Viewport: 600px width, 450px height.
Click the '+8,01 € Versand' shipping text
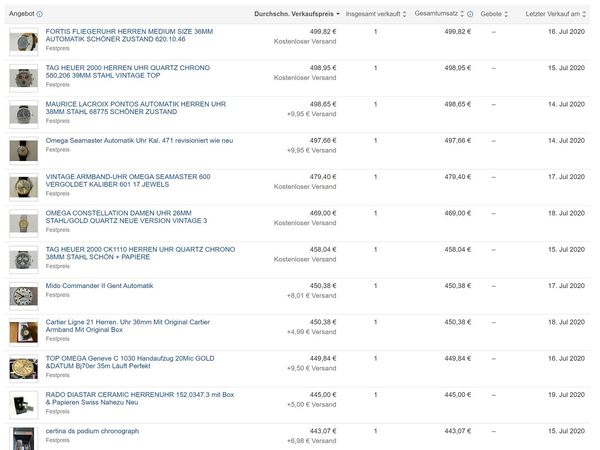(x=311, y=296)
